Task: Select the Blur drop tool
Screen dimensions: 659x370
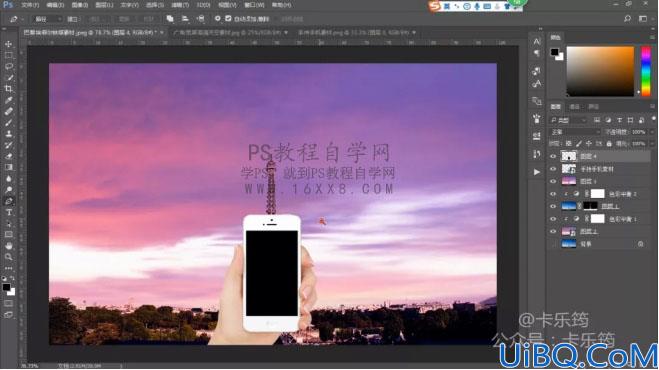Action: (x=8, y=179)
